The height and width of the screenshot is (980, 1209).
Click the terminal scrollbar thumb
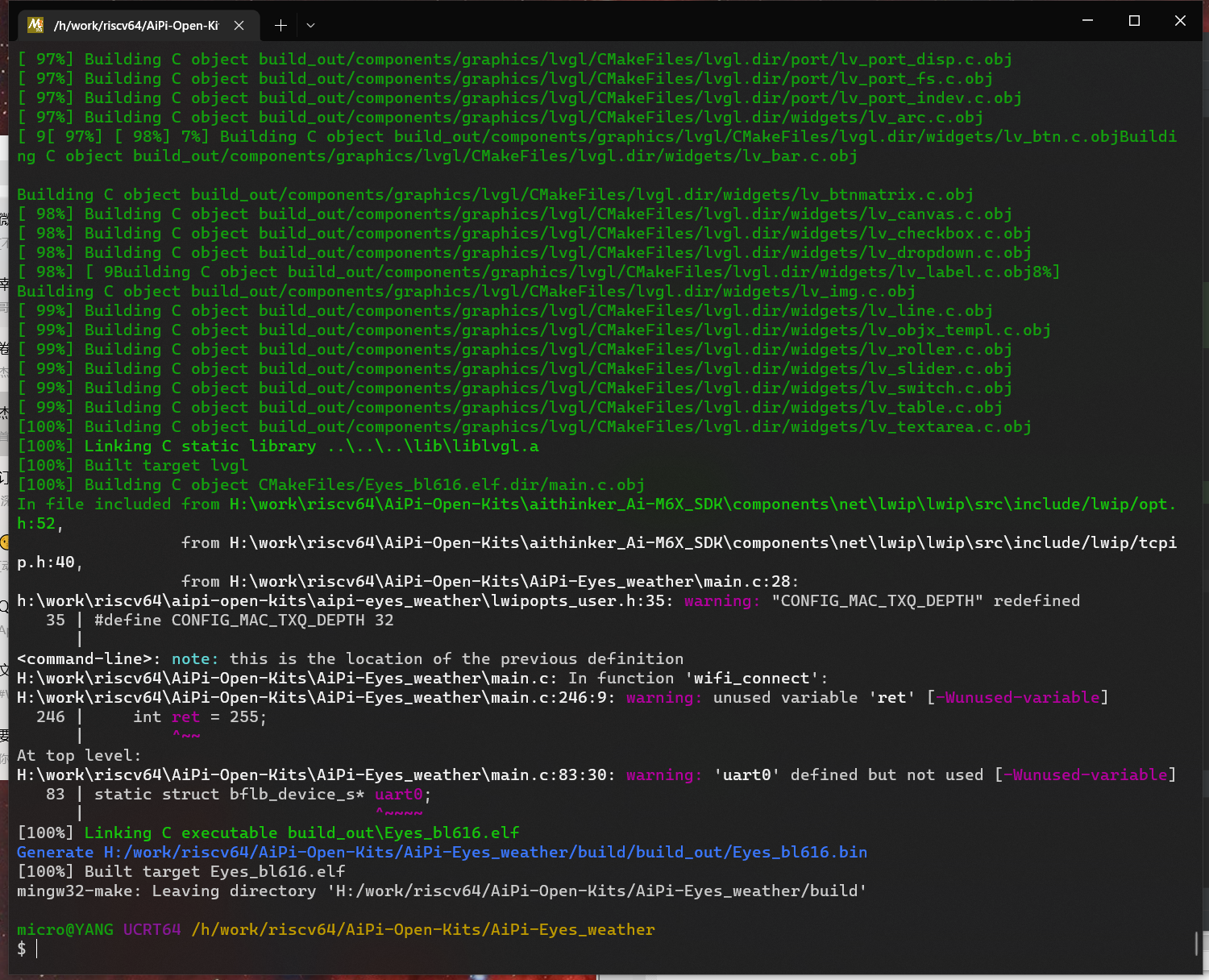coord(1195,944)
